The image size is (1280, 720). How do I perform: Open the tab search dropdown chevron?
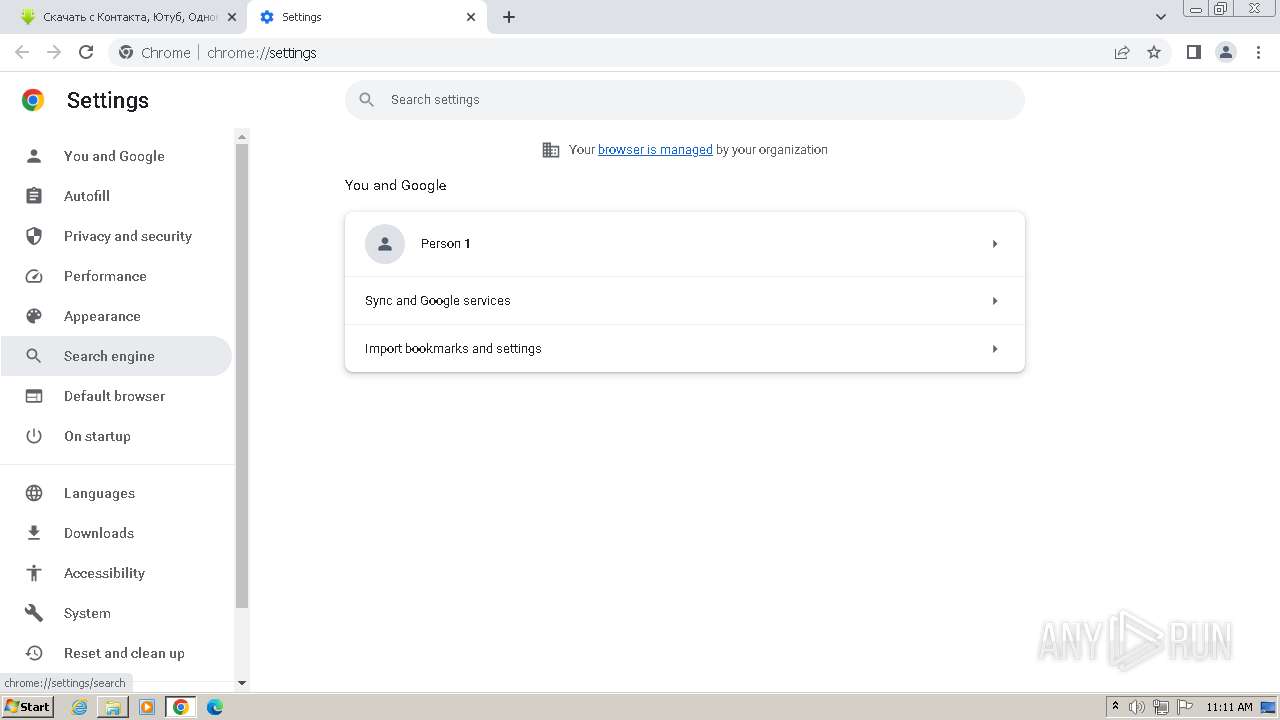[x=1161, y=17]
